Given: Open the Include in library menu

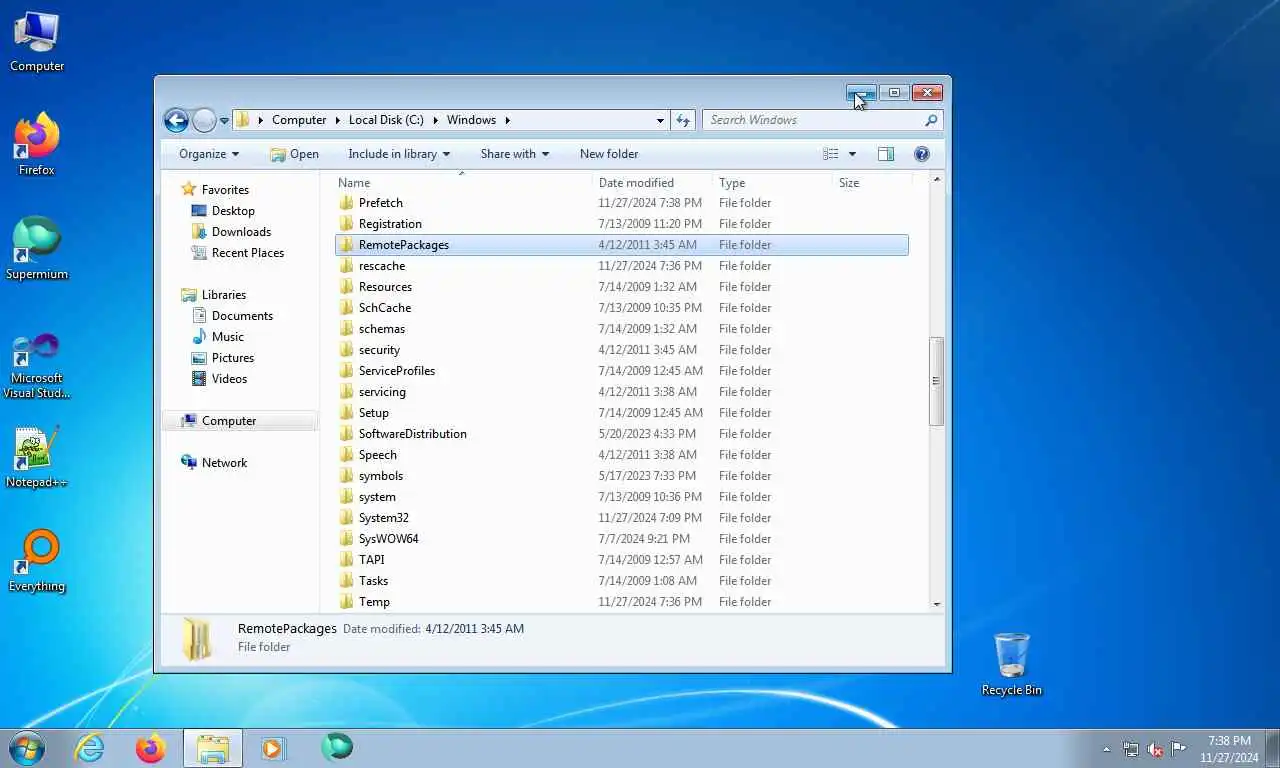Looking at the screenshot, I should click(399, 154).
